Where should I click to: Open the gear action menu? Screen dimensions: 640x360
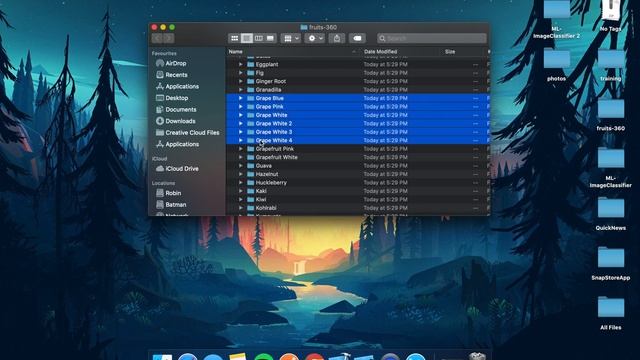315,38
